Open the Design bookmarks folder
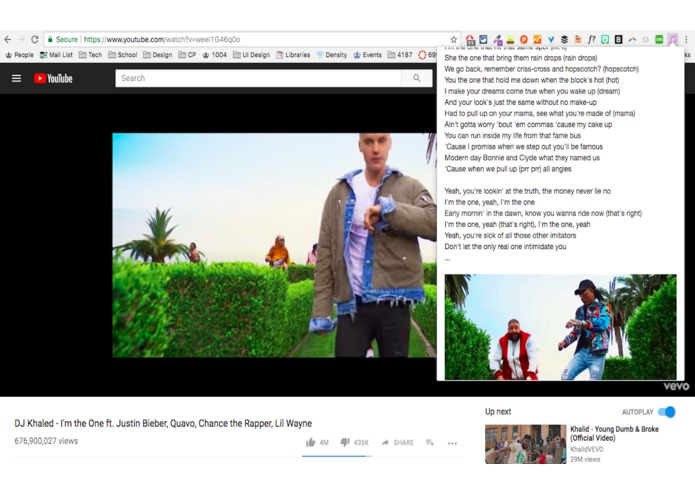The width and height of the screenshot is (695, 494). 158,55
